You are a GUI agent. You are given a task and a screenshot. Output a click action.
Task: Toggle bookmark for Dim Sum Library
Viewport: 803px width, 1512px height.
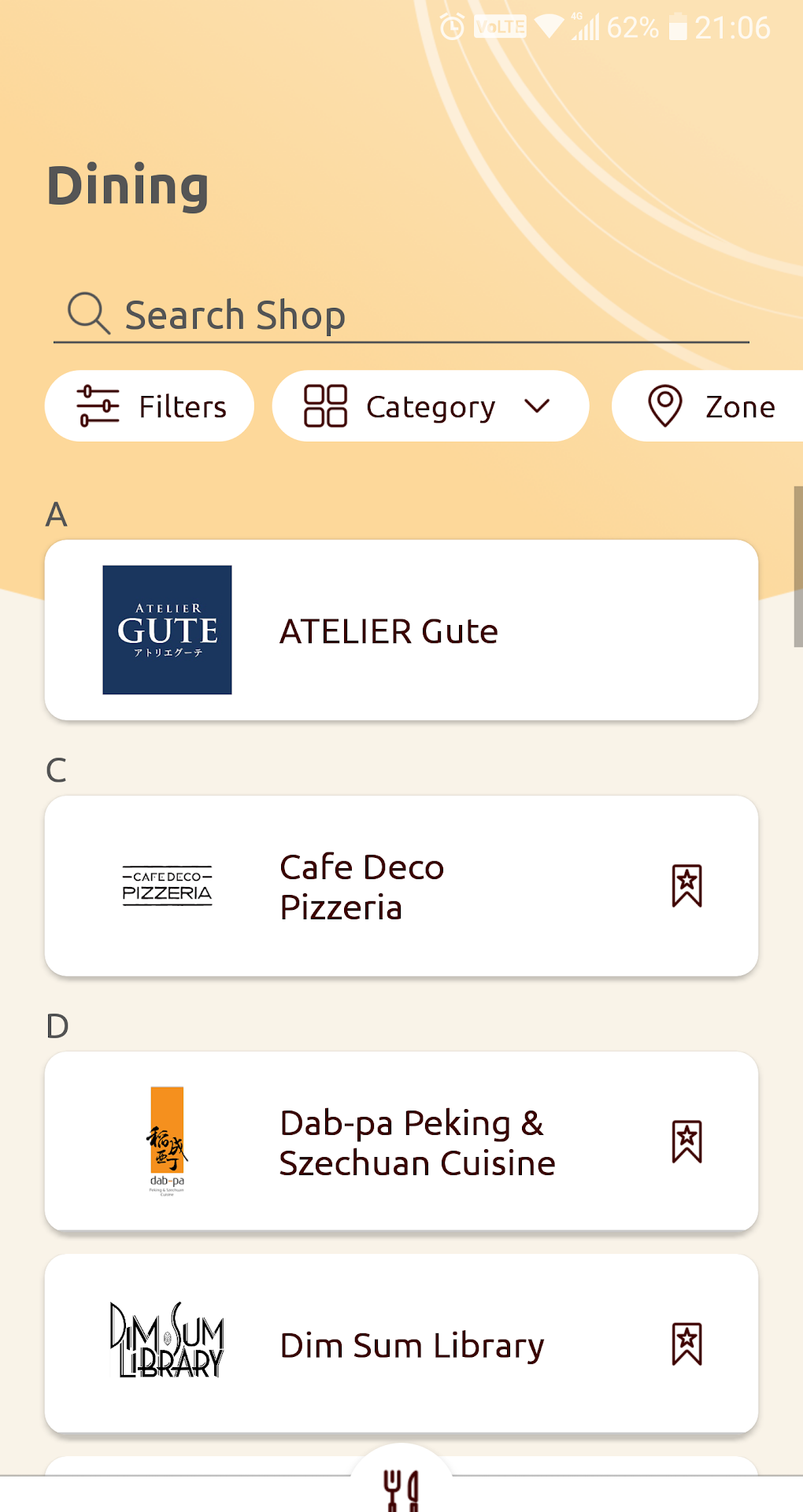(686, 1344)
